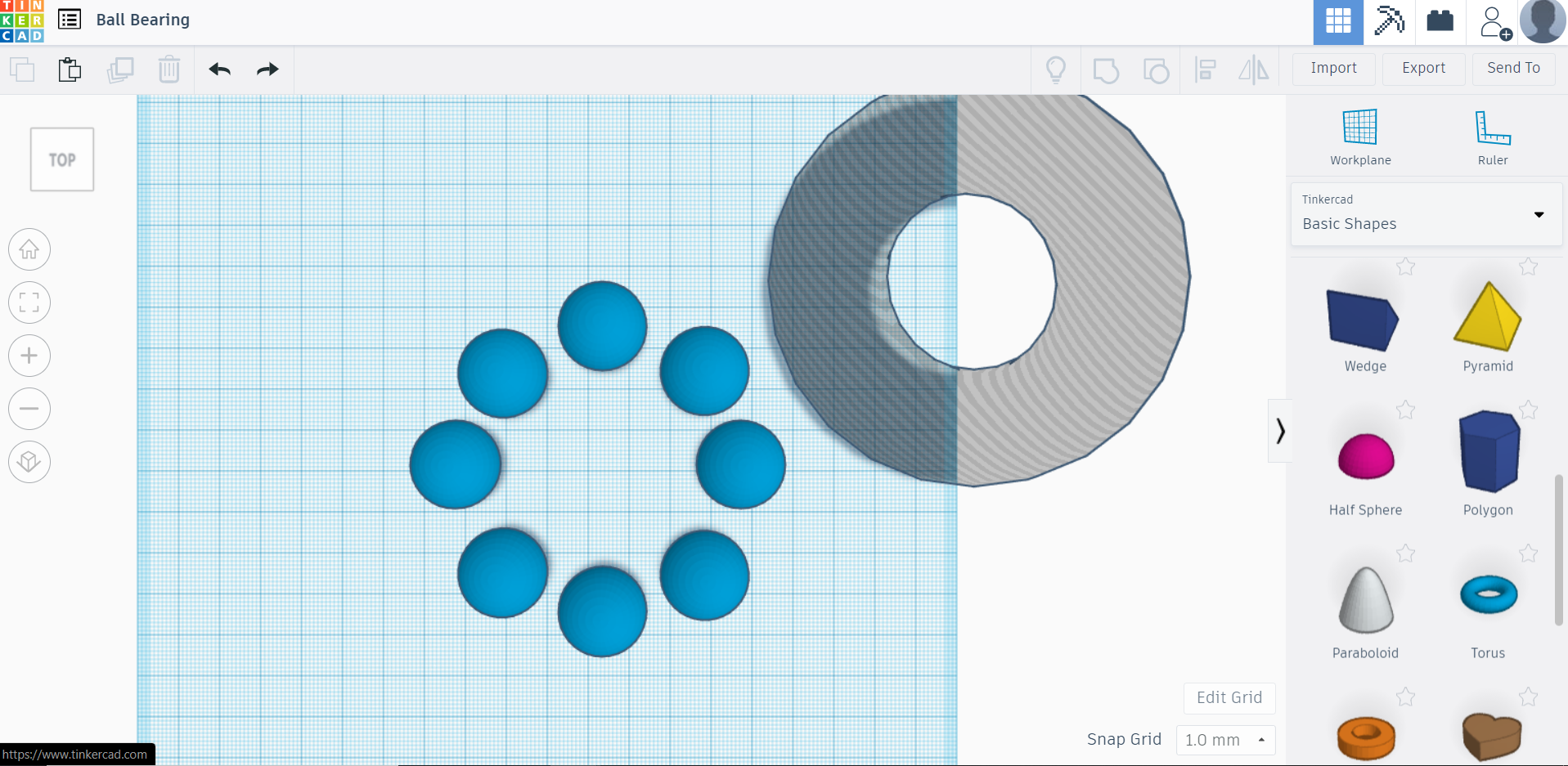Screen dimensions: 1568x766
Task: Pick the blue Torus shape from the panel
Action: [x=1489, y=594]
